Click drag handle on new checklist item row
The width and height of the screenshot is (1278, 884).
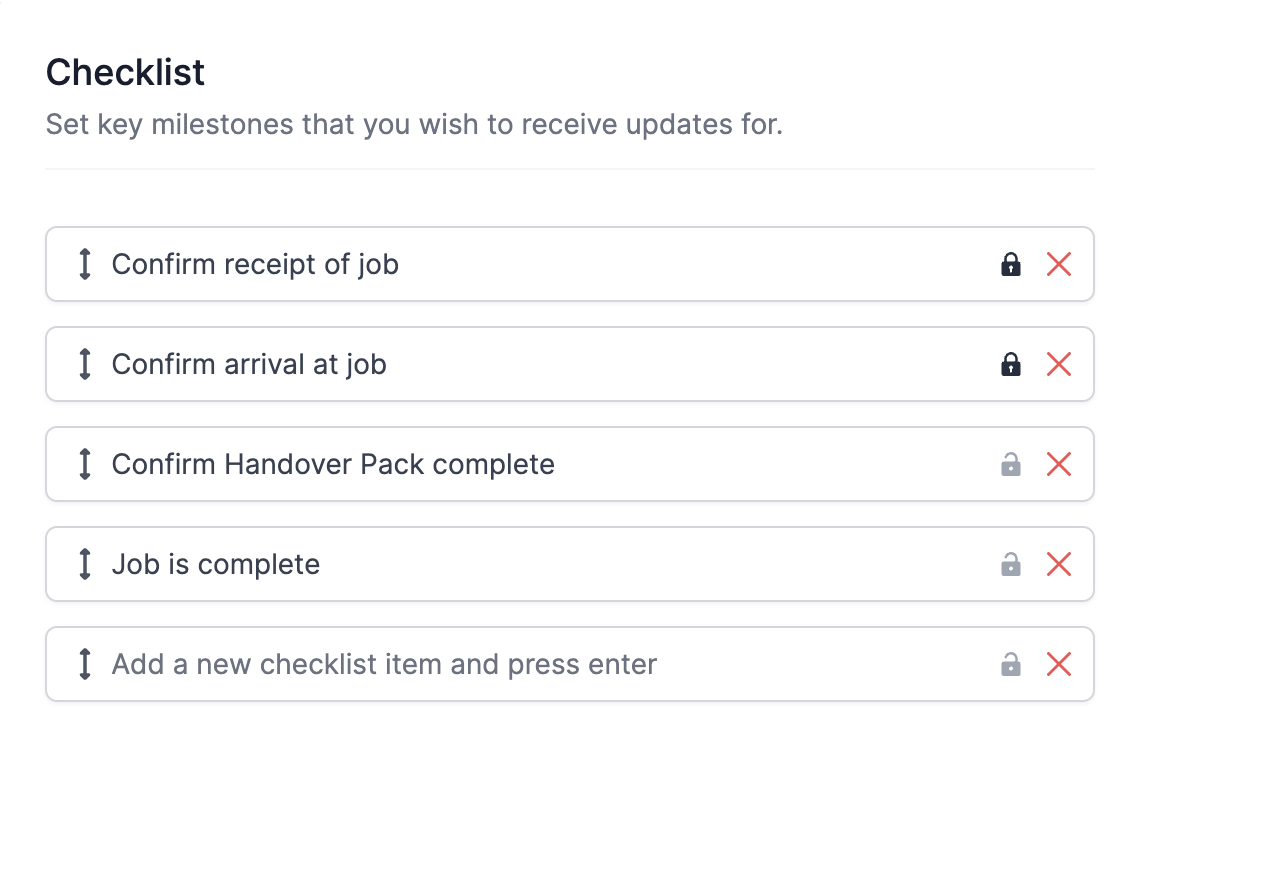[85, 664]
